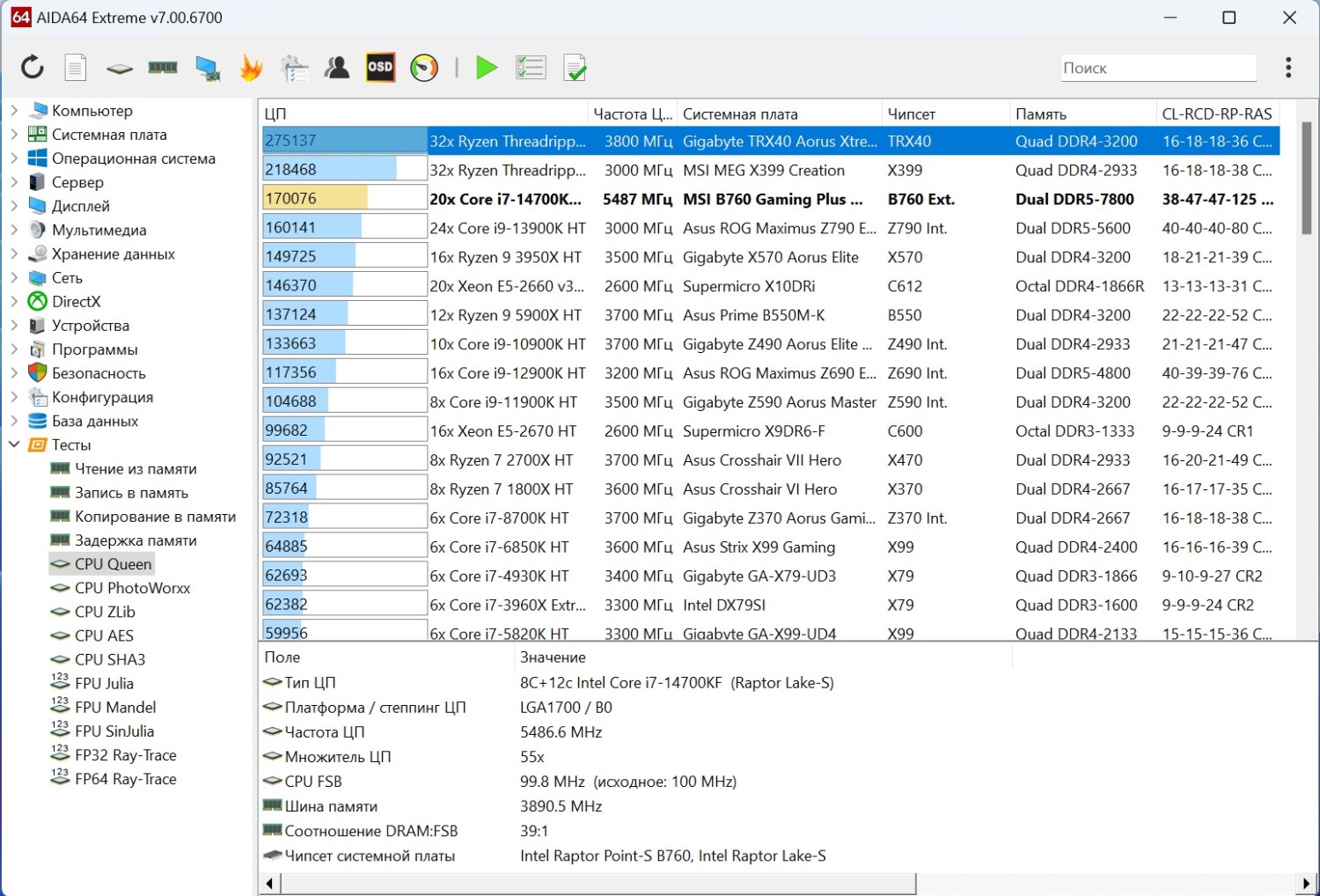Select the CPU PhotoWorxx test
This screenshot has height=896, width=1320.
(132, 588)
